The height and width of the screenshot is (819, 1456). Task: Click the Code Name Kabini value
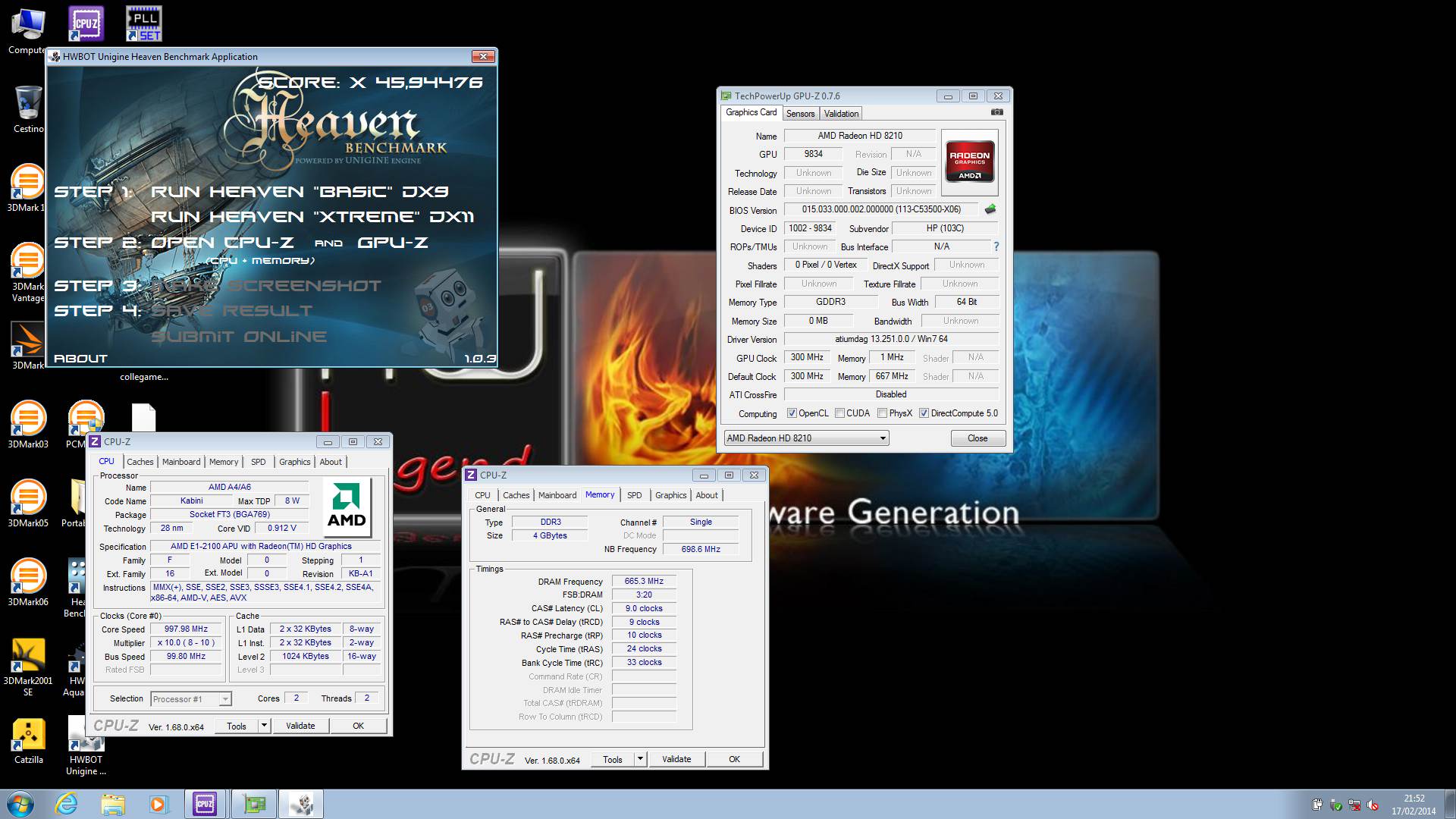tap(191, 500)
